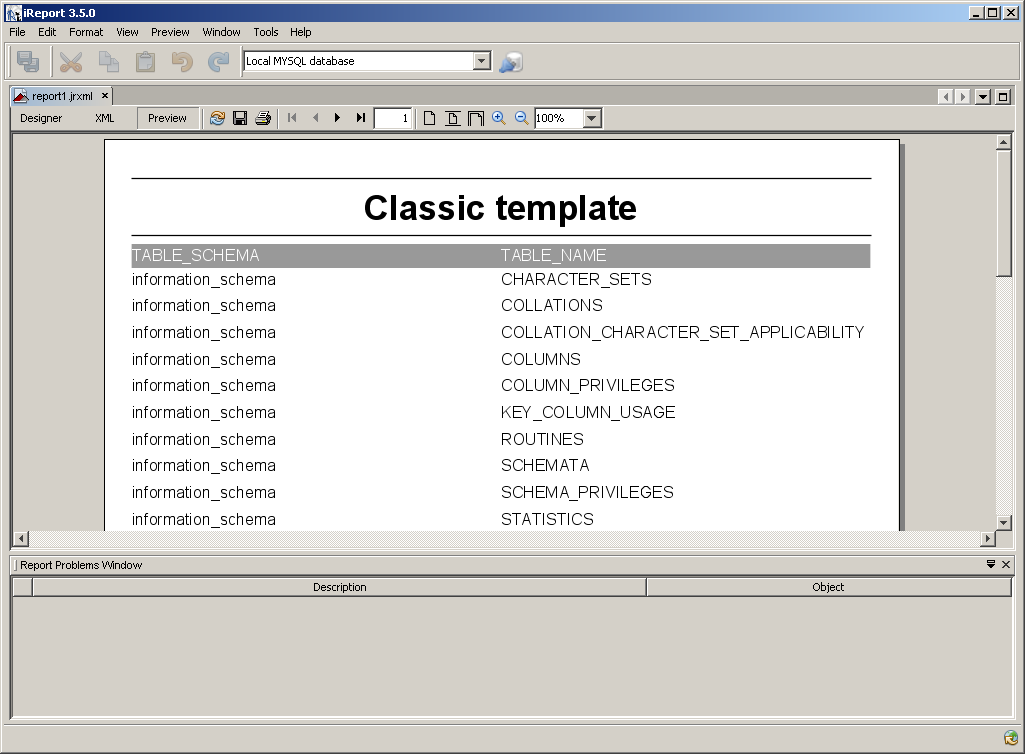Switch to the Designer view
Viewport: 1025px width, 754px height.
(41, 118)
